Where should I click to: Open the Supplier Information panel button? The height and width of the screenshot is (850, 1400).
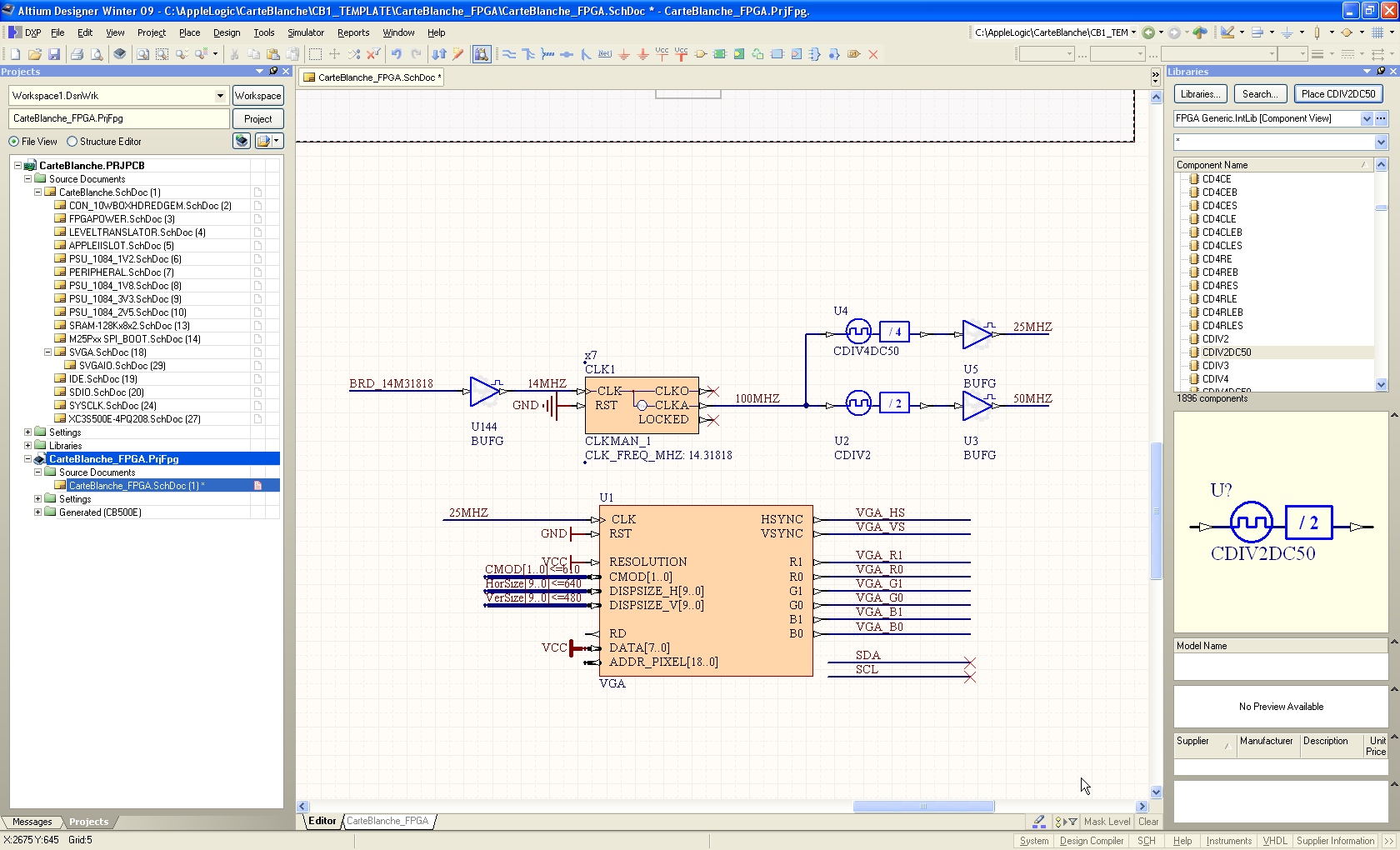[1335, 841]
